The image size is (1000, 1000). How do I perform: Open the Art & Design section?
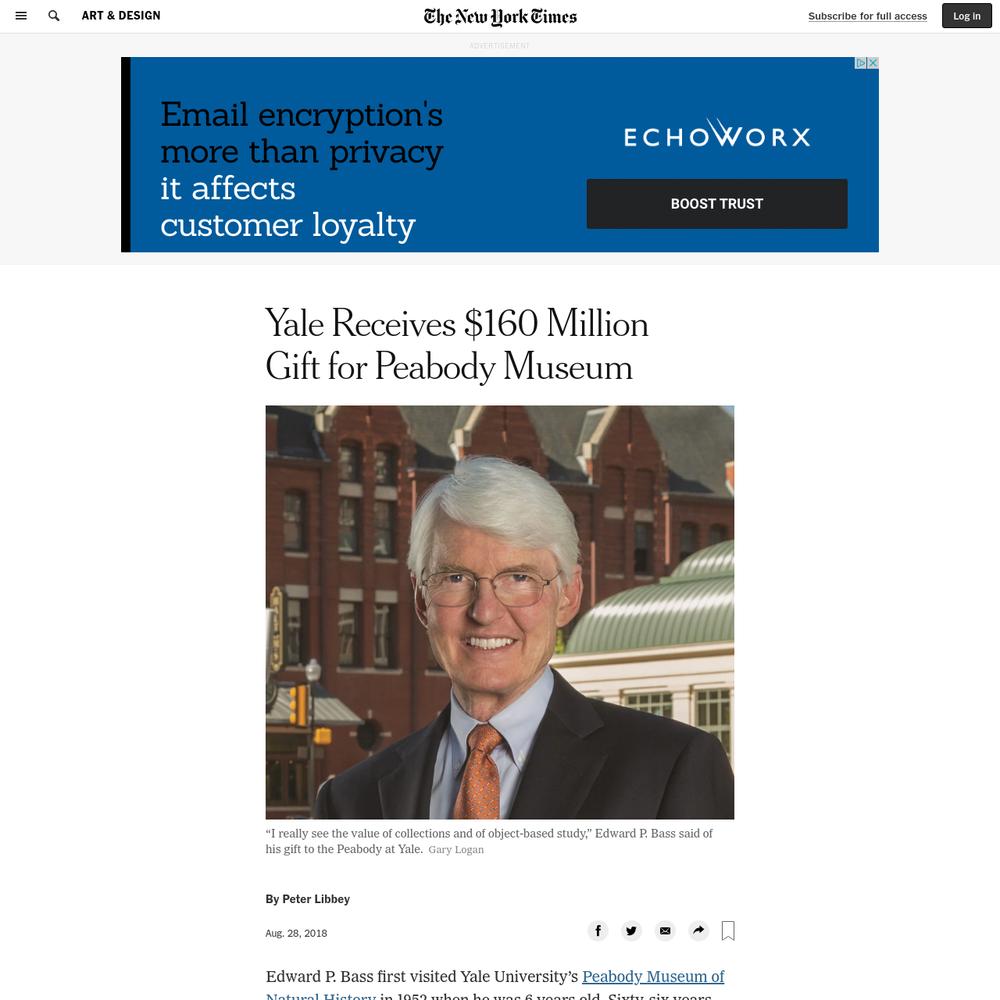(121, 16)
